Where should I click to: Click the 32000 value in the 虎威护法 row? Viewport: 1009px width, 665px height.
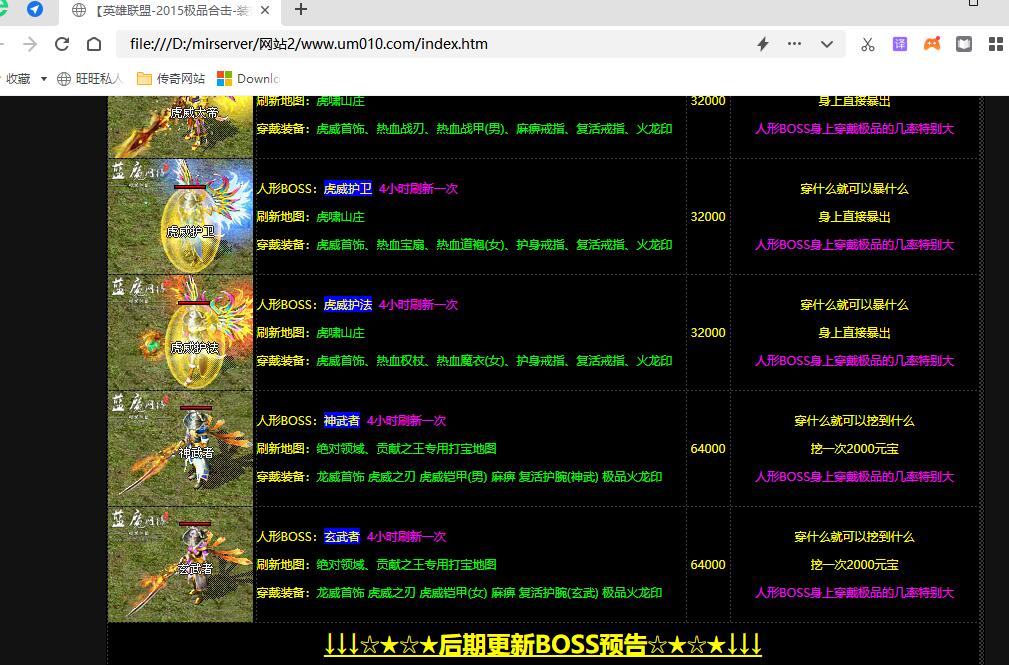(708, 333)
